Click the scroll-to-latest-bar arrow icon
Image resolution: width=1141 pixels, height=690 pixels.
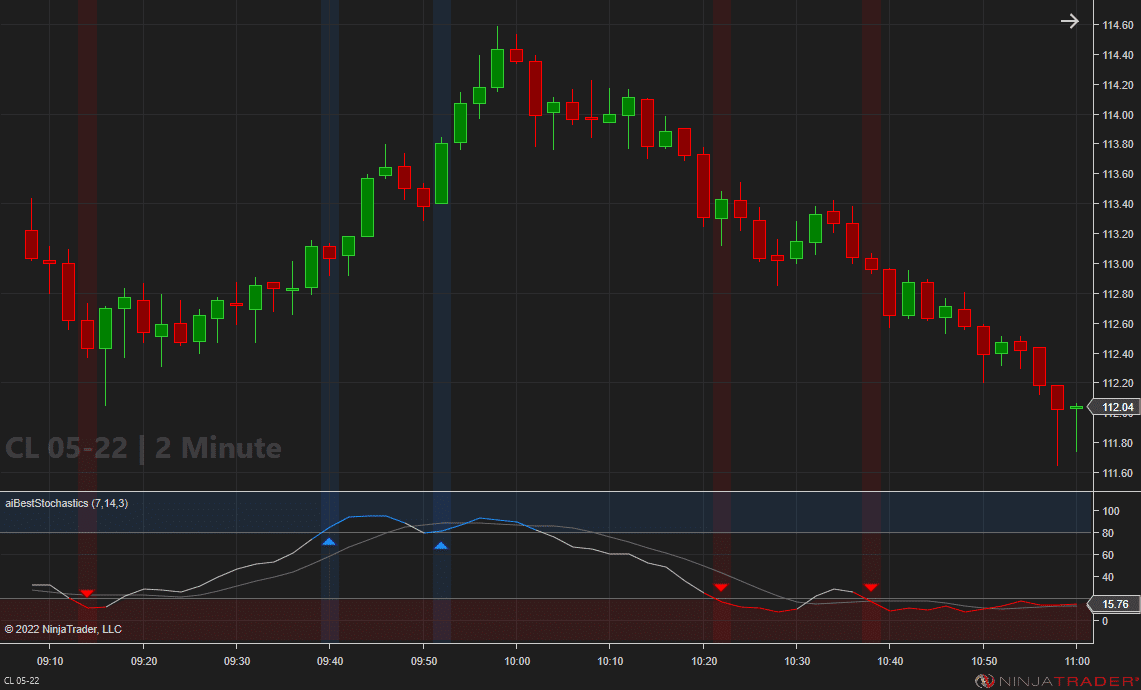pyautogui.click(x=1070, y=20)
